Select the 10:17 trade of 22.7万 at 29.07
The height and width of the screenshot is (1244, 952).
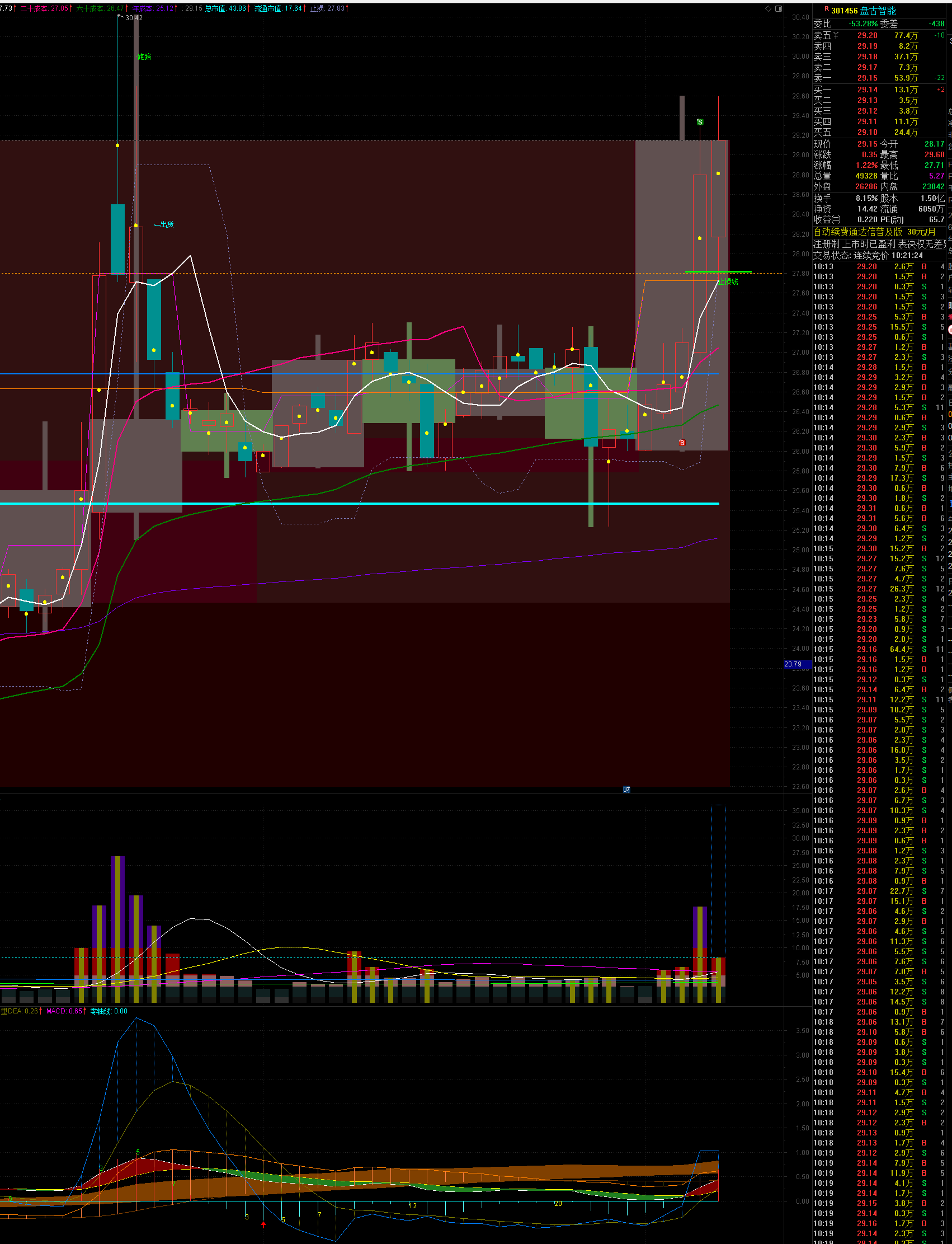(879, 891)
